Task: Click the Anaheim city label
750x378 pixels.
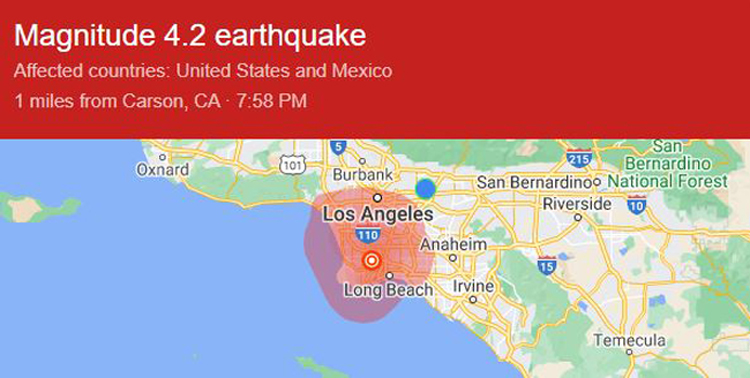Action: (x=453, y=245)
